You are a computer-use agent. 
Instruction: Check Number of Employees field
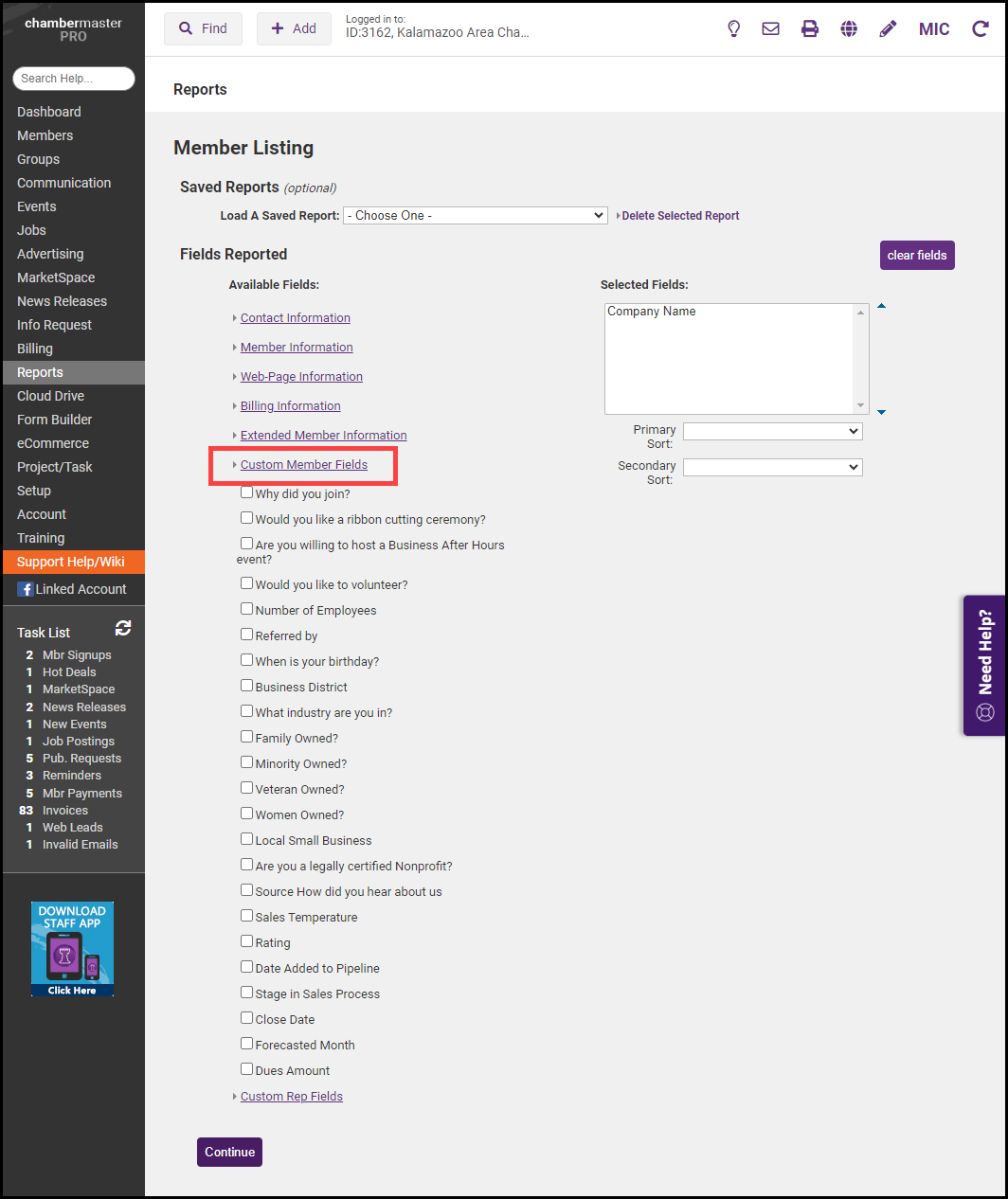tap(246, 609)
